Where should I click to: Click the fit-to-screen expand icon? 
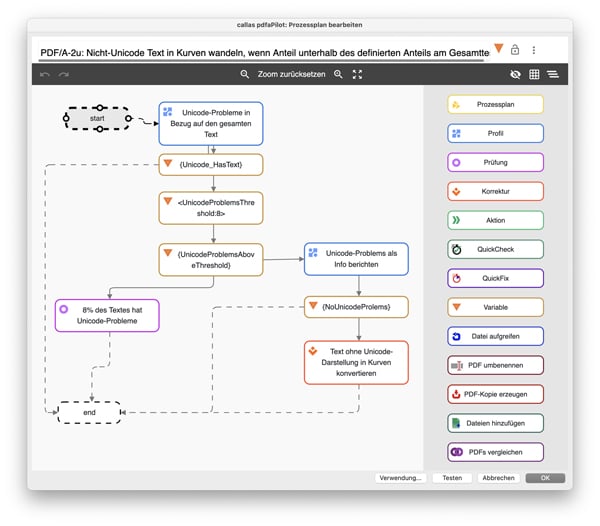[357, 74]
